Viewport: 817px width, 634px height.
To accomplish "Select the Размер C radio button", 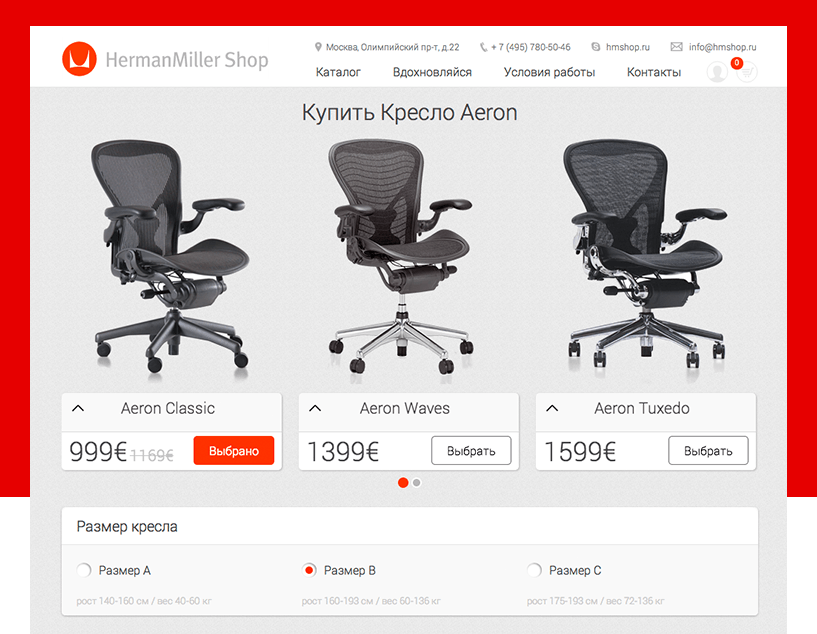I will click(x=534, y=570).
